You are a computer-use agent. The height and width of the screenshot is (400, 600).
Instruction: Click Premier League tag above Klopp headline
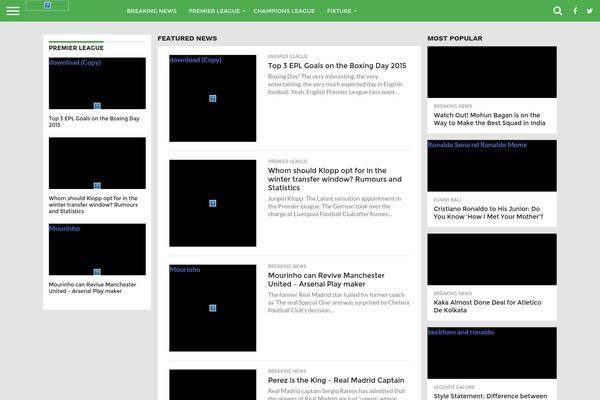pyautogui.click(x=287, y=162)
